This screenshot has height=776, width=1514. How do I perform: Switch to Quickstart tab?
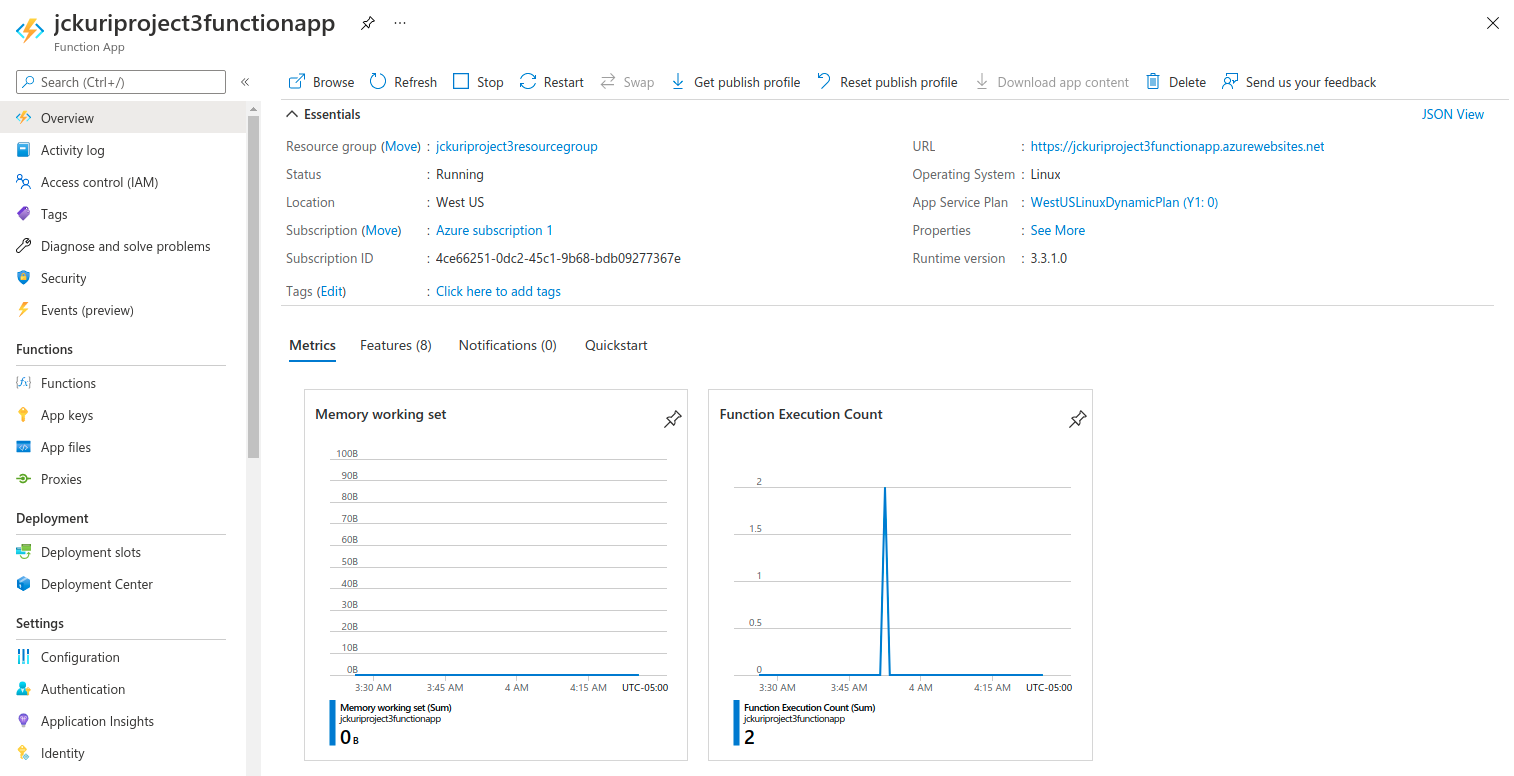pyautogui.click(x=616, y=345)
